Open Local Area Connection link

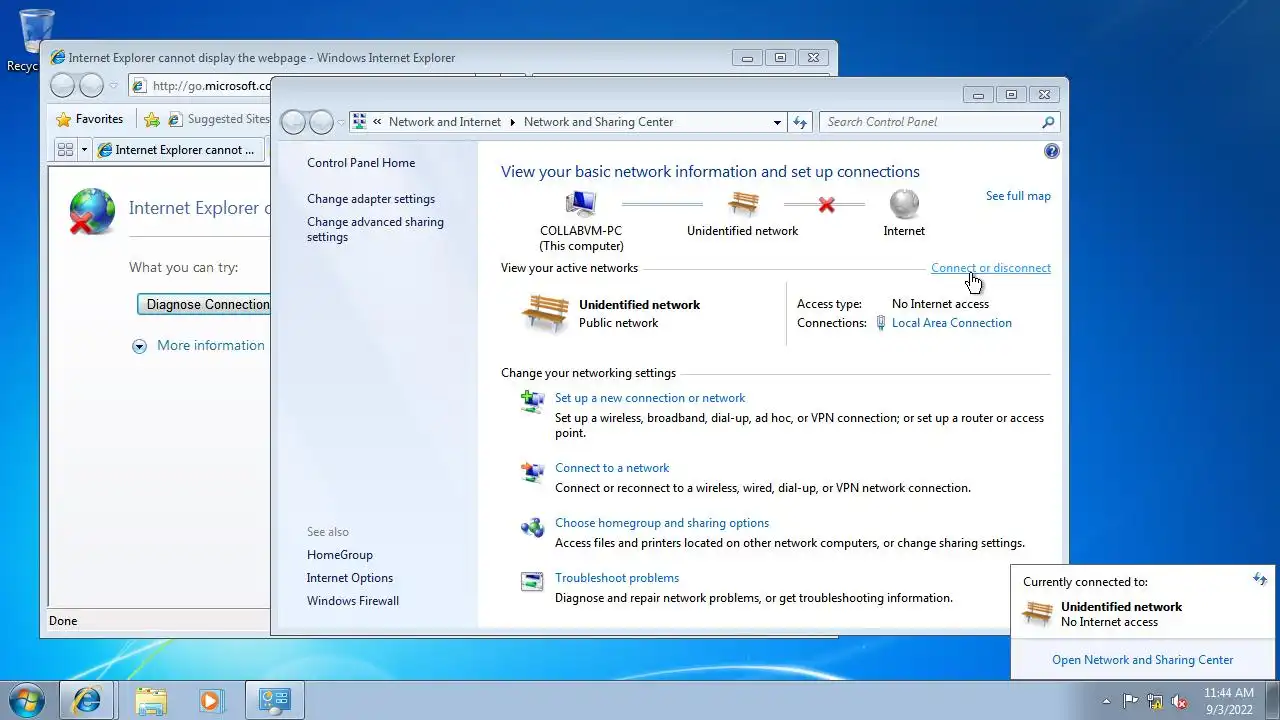[x=952, y=323]
